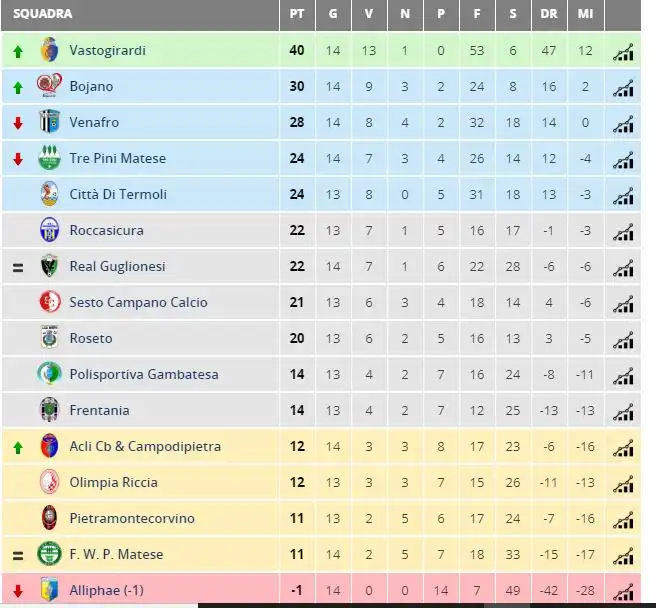
Task: Sort the table by PT column header
Action: 297,14
